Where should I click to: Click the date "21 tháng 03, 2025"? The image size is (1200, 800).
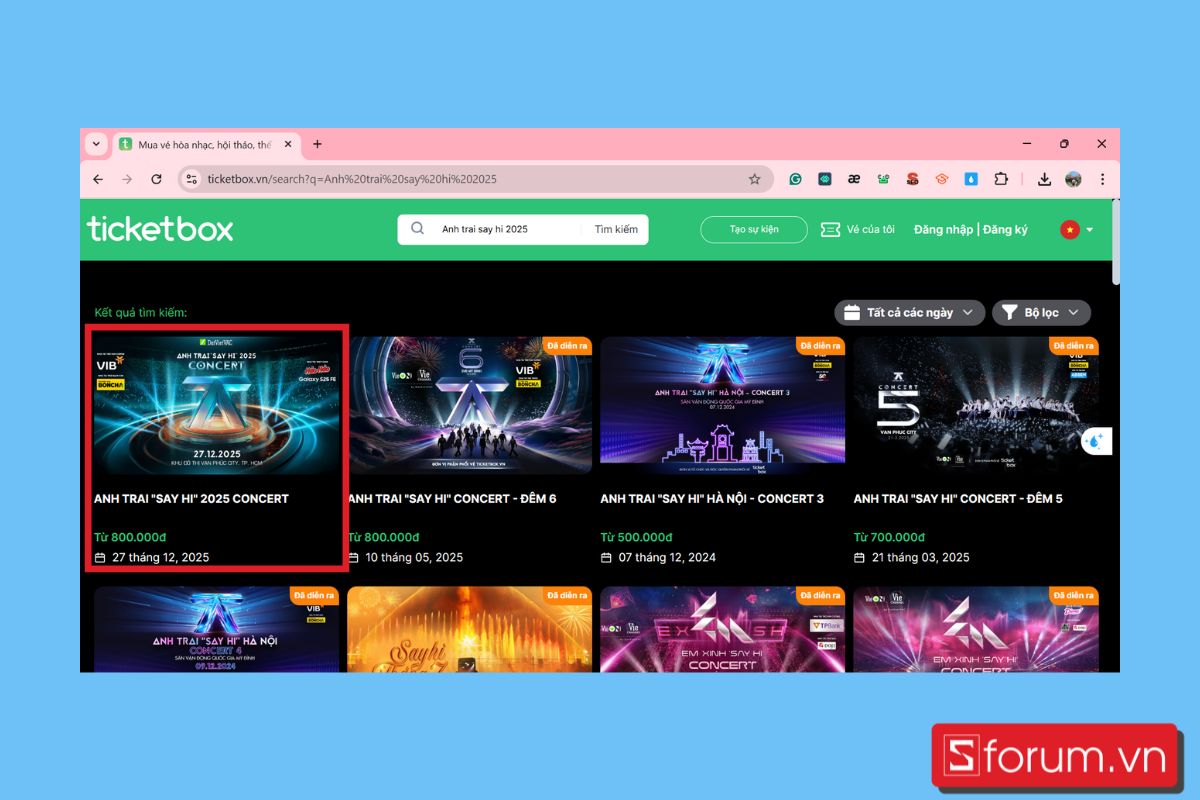tap(920, 557)
